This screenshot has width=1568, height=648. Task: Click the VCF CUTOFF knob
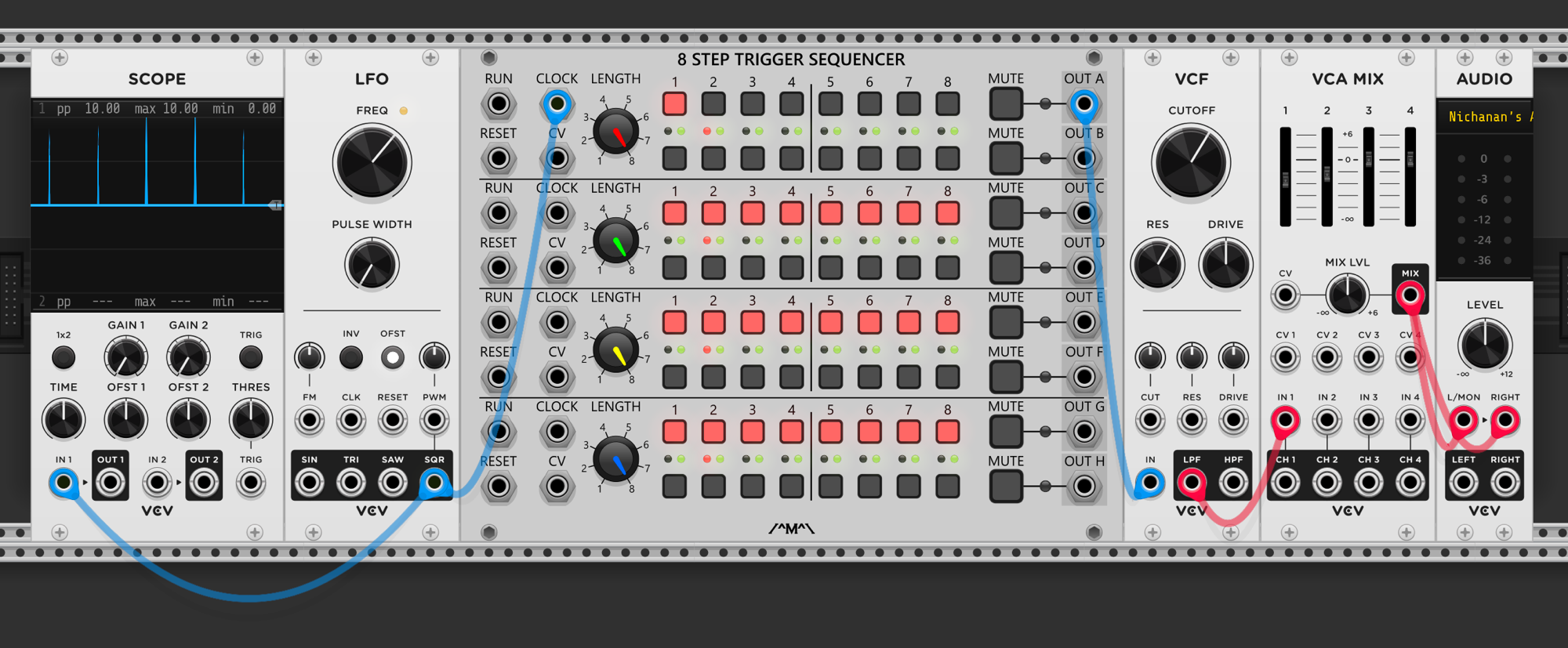(x=1191, y=163)
